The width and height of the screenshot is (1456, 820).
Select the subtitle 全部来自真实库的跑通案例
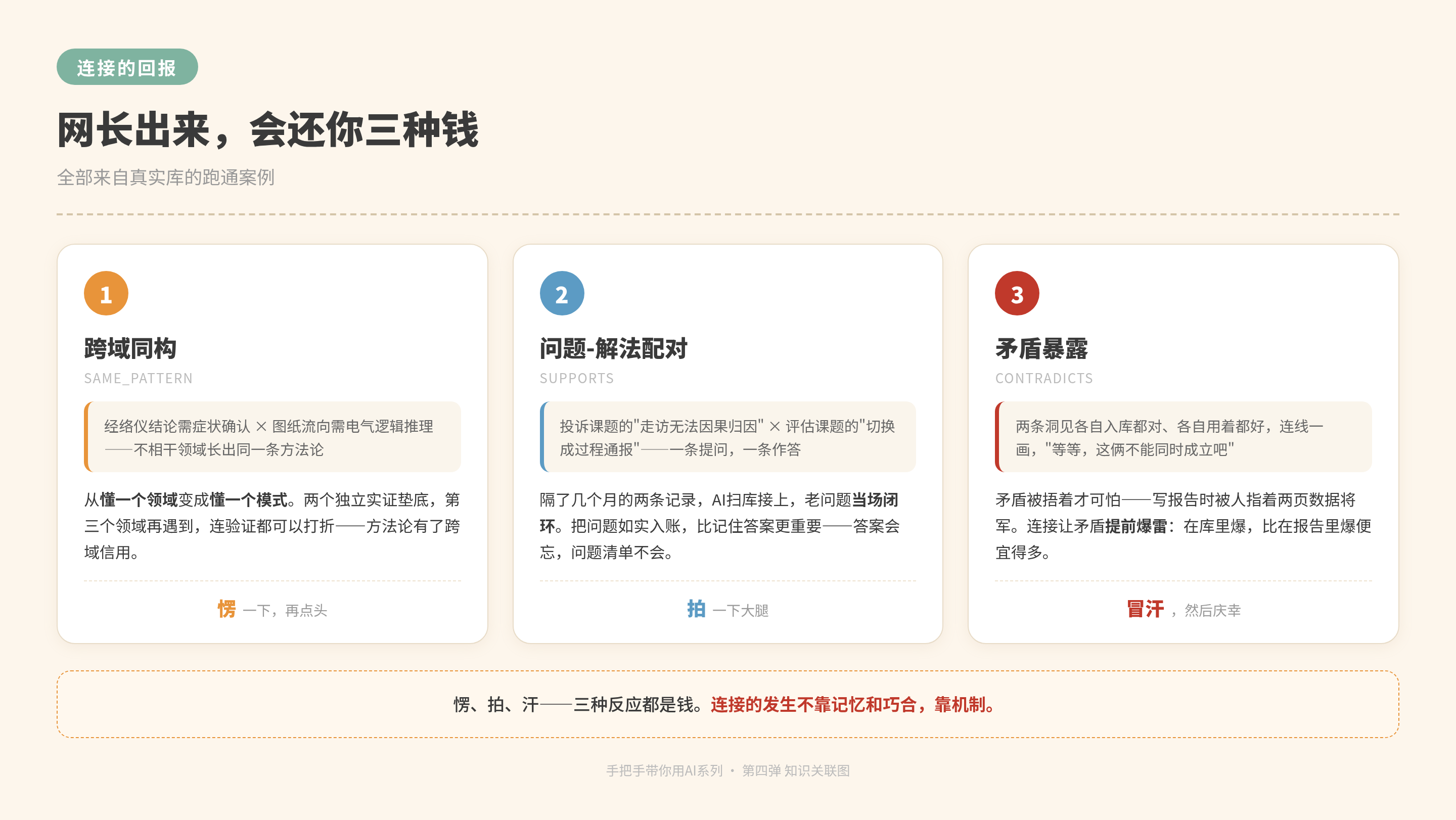pyautogui.click(x=166, y=177)
